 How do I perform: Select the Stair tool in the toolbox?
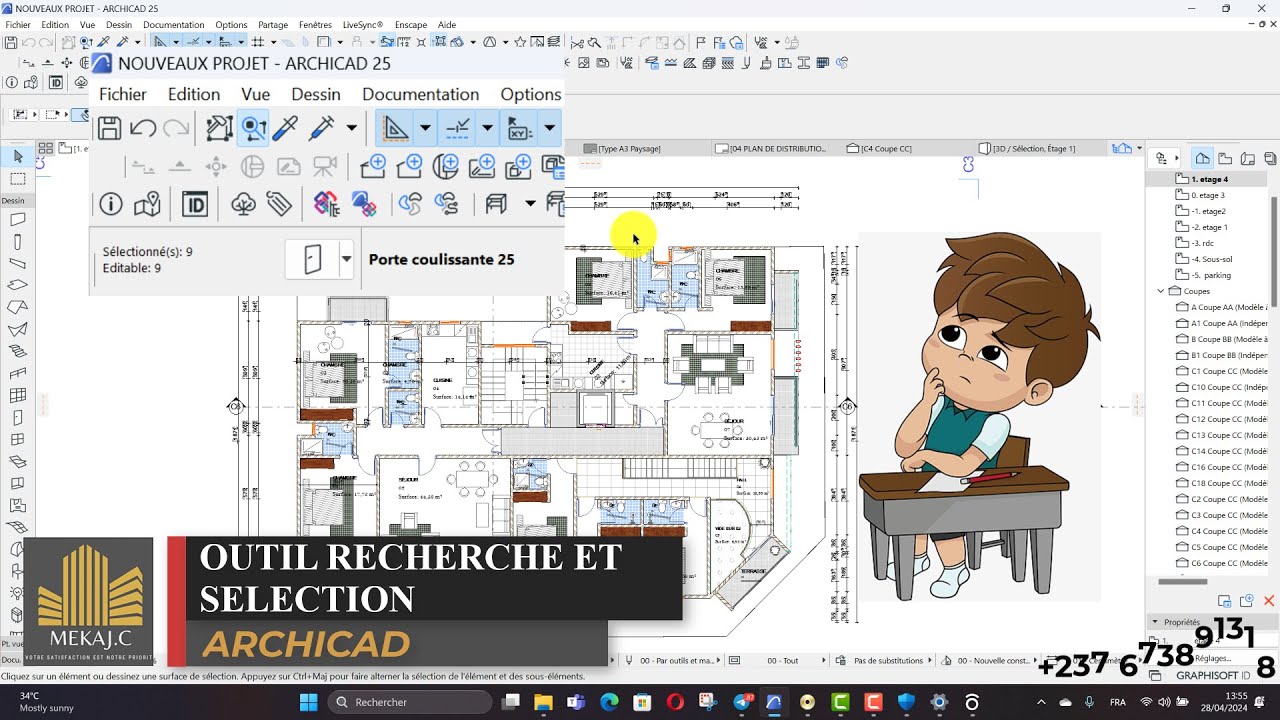point(17,352)
